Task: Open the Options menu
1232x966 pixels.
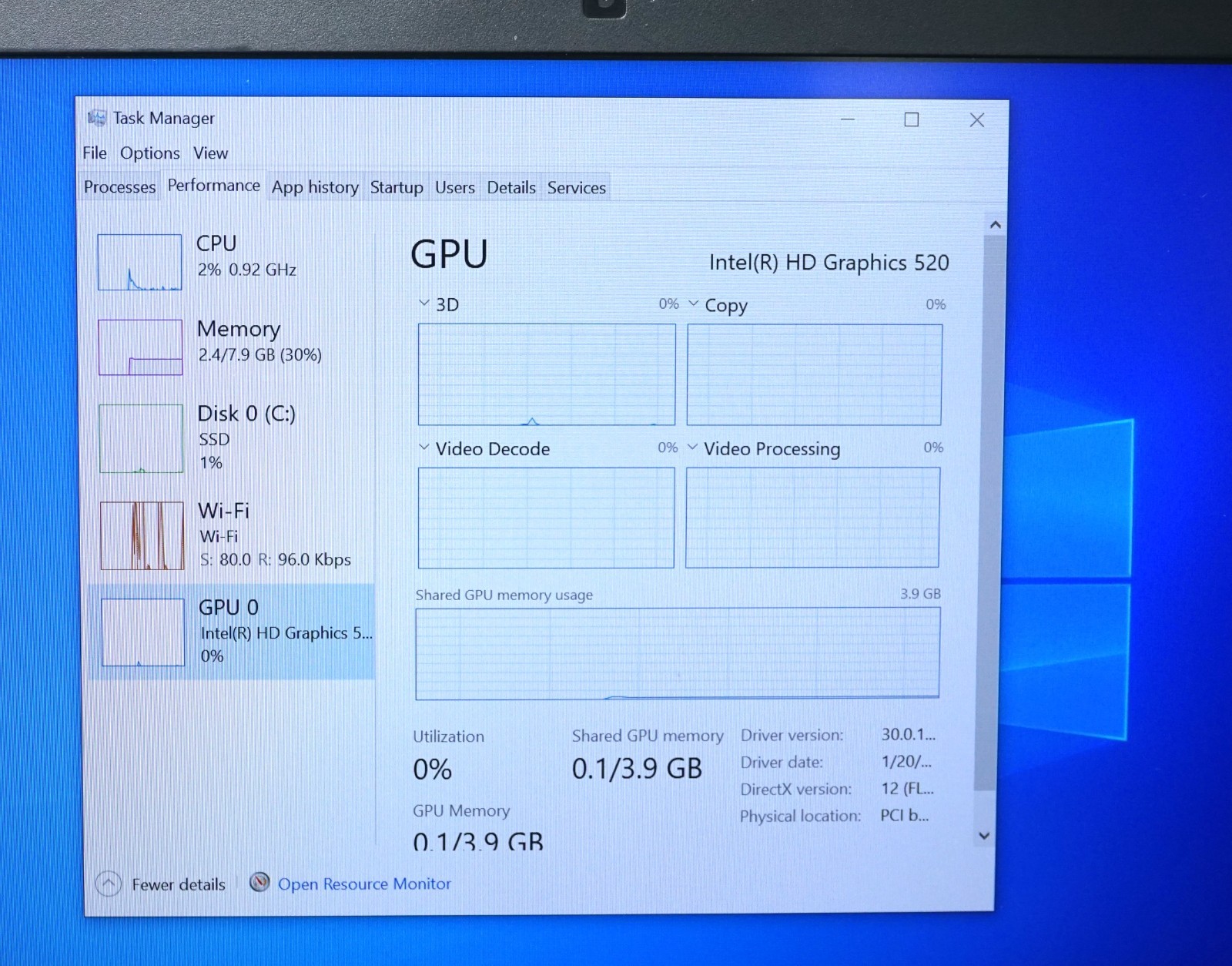Action: pos(149,153)
